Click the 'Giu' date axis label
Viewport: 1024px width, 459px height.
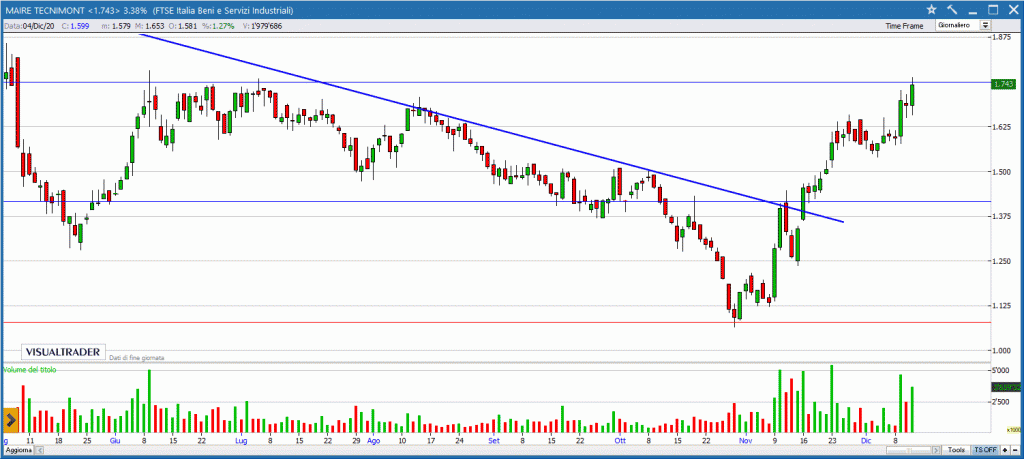point(114,441)
